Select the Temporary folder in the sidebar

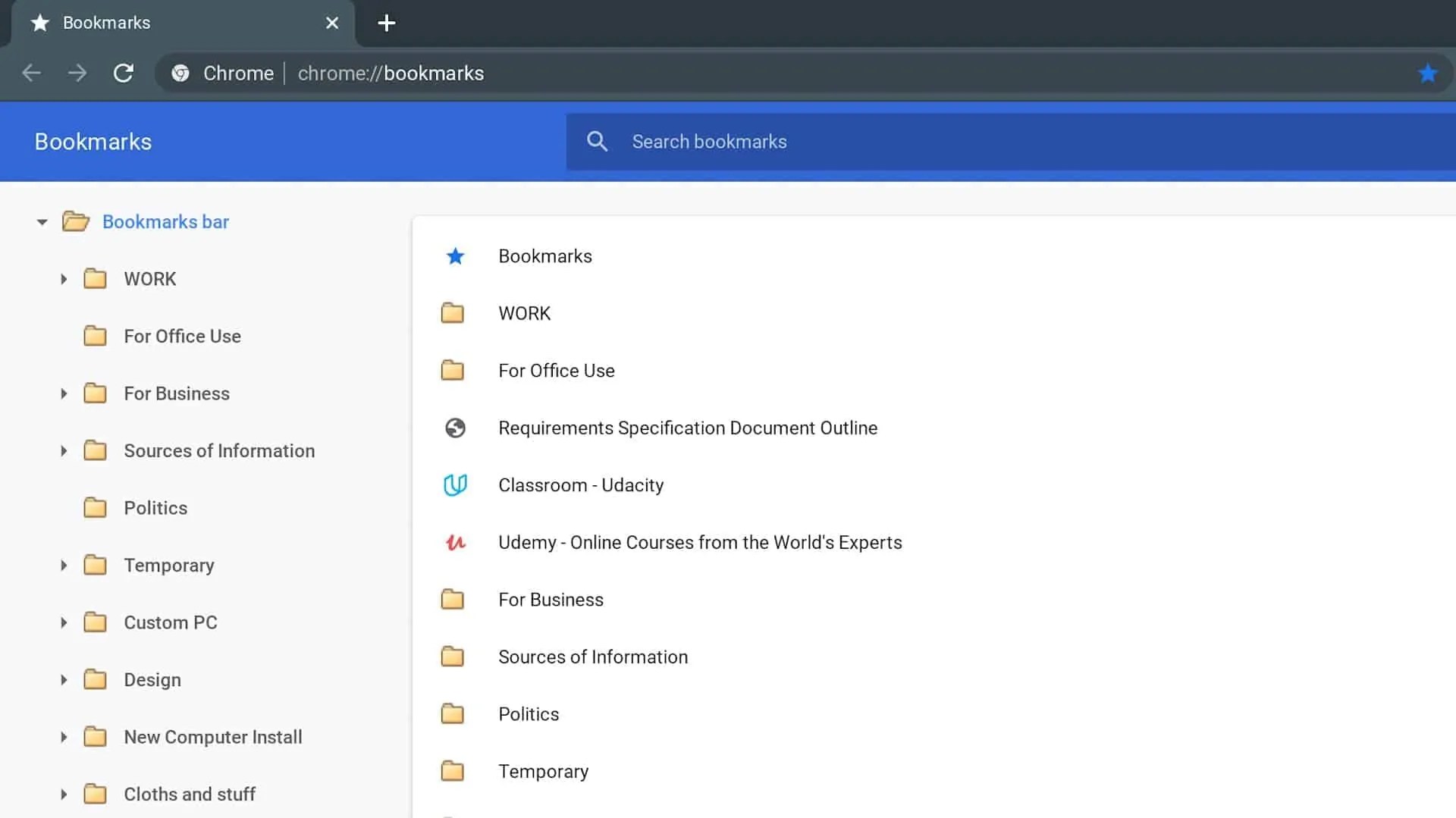(x=168, y=565)
